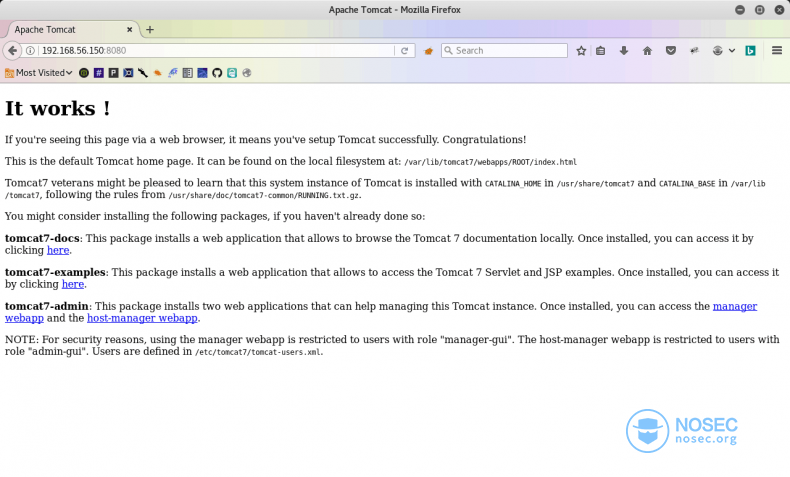Reload the current page

(404, 50)
